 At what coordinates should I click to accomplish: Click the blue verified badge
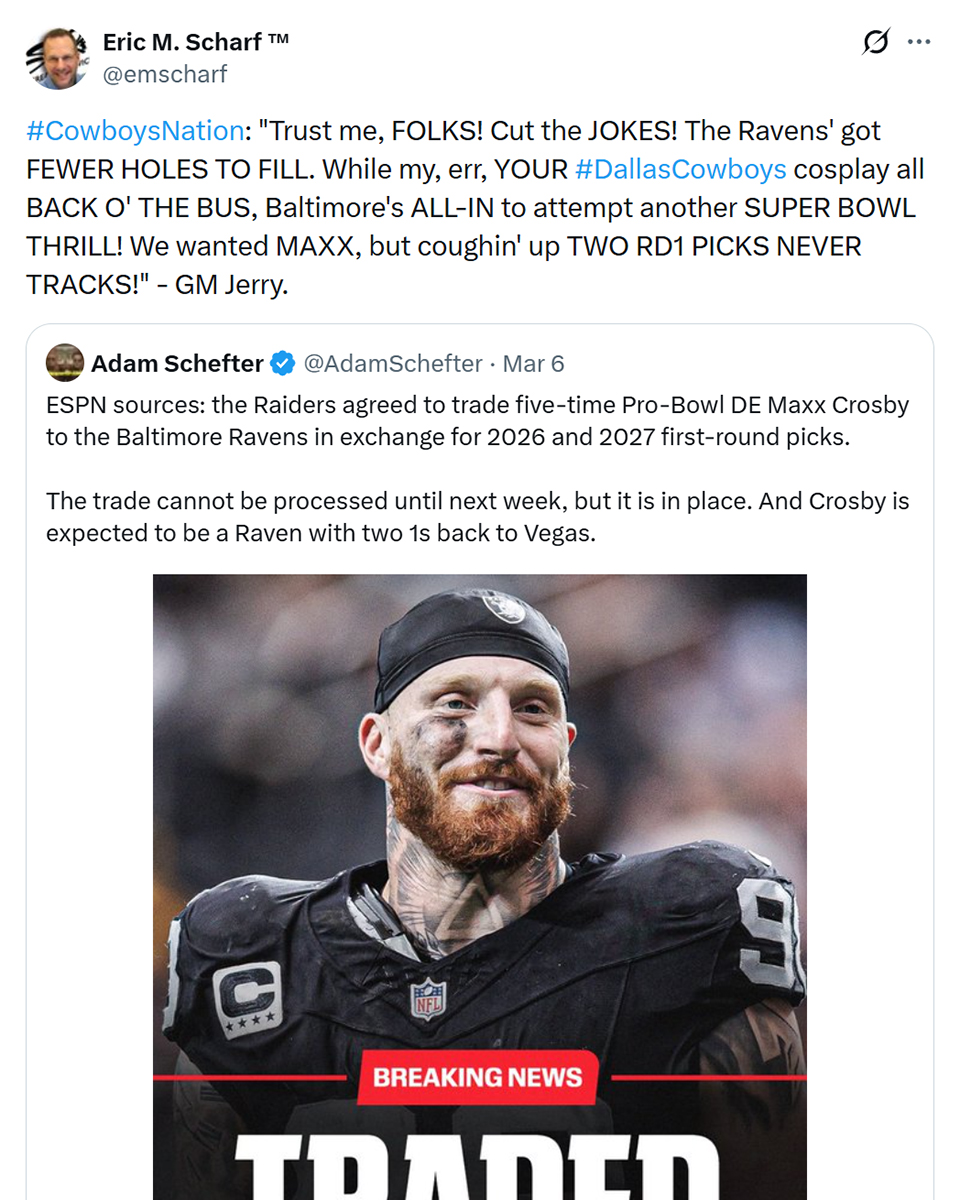pos(283,364)
